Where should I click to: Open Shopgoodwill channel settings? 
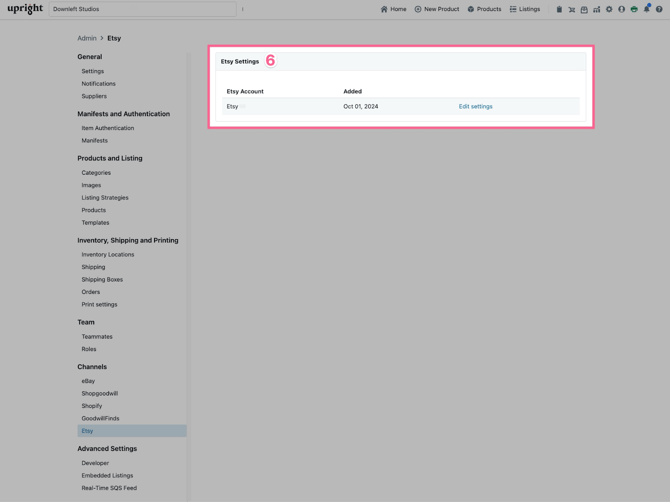click(x=100, y=393)
